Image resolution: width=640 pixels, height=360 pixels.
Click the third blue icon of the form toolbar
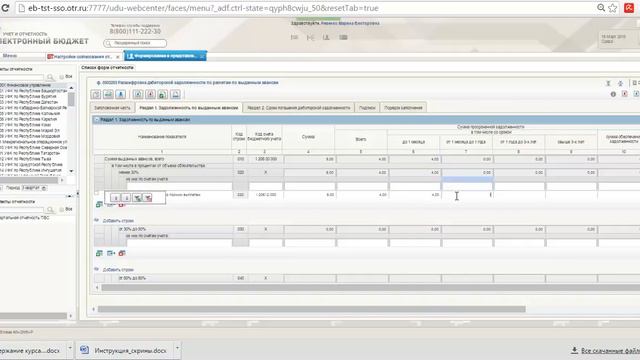[120, 95]
